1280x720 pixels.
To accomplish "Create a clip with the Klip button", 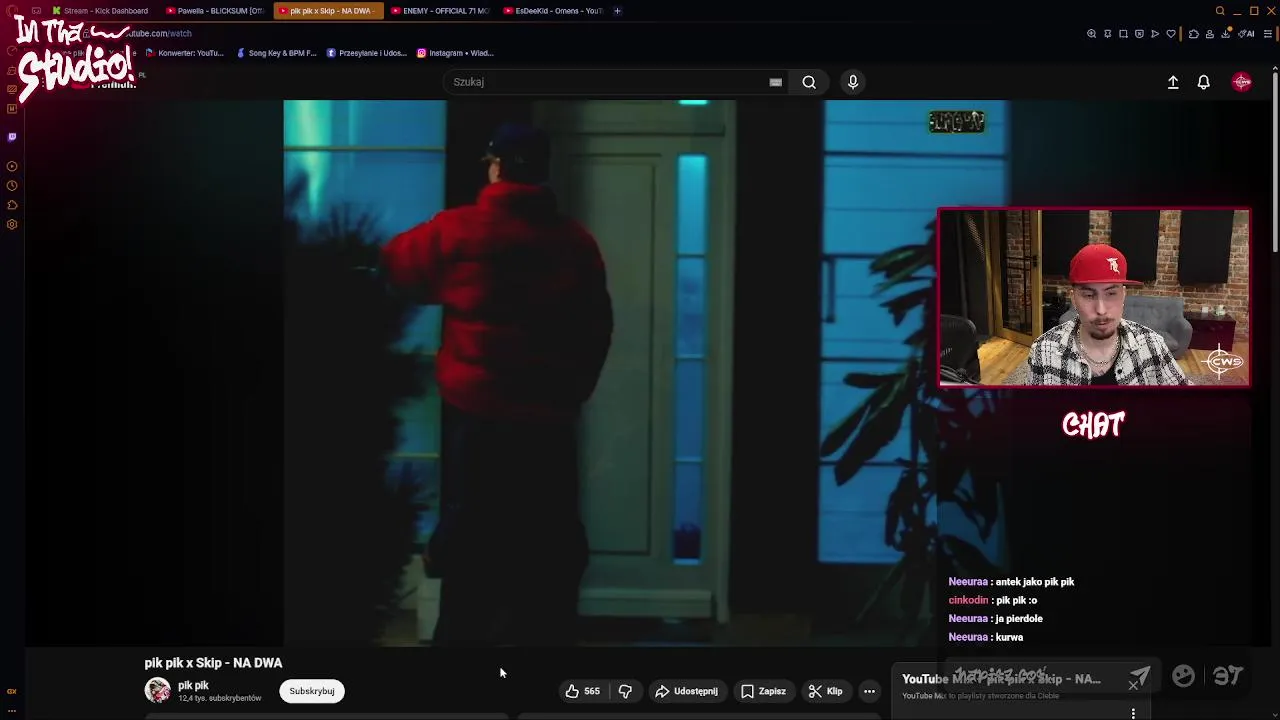I will (826, 691).
